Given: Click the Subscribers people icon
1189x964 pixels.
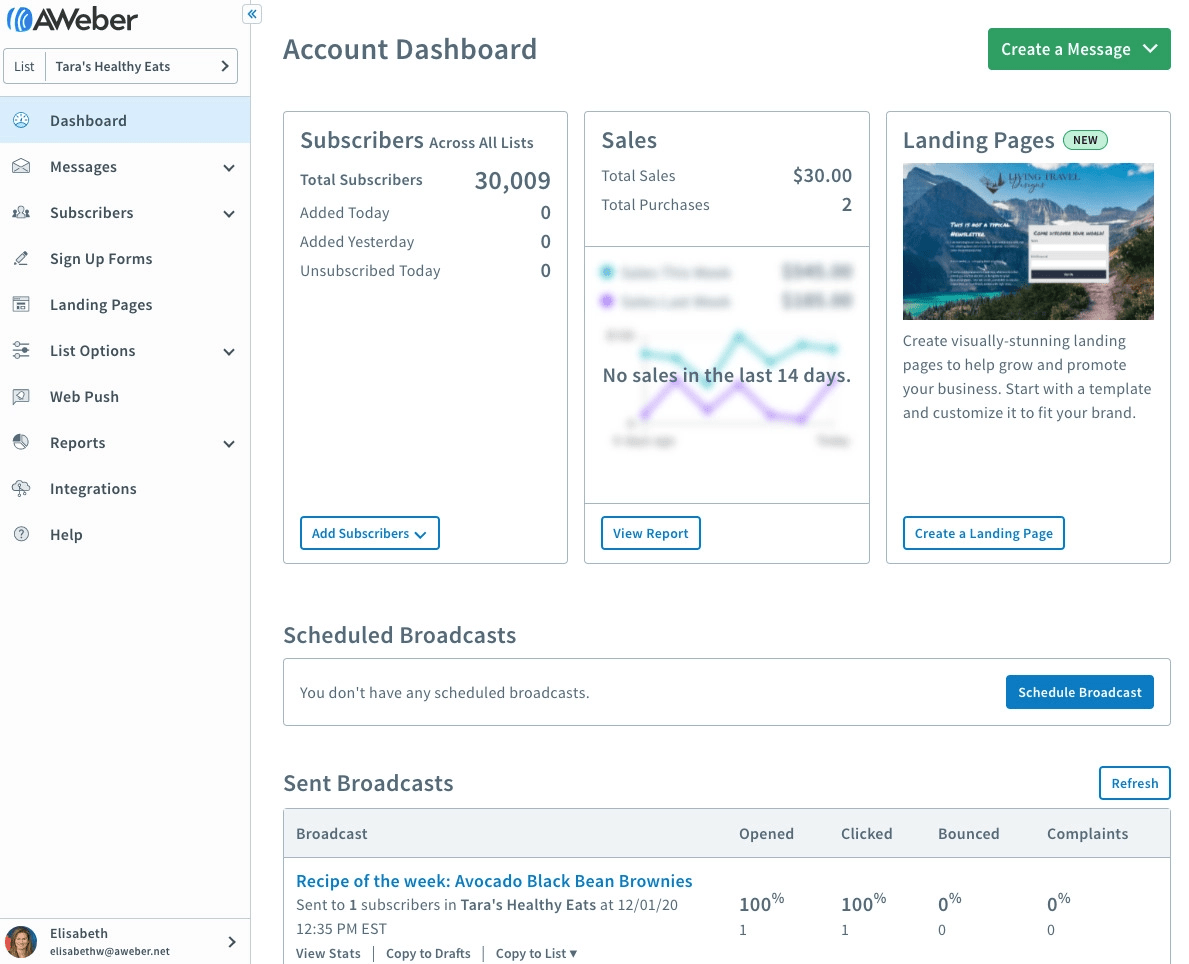Looking at the screenshot, I should pos(21,212).
